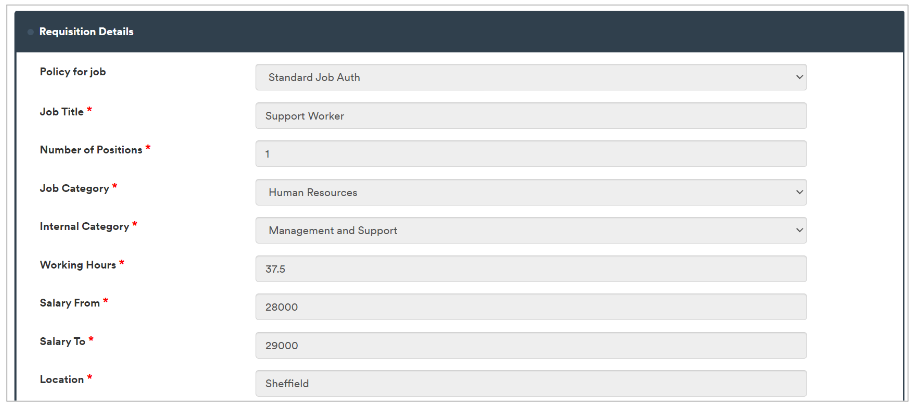Focus the Location field containing Sheffield
This screenshot has width=918, height=412.
[530, 384]
